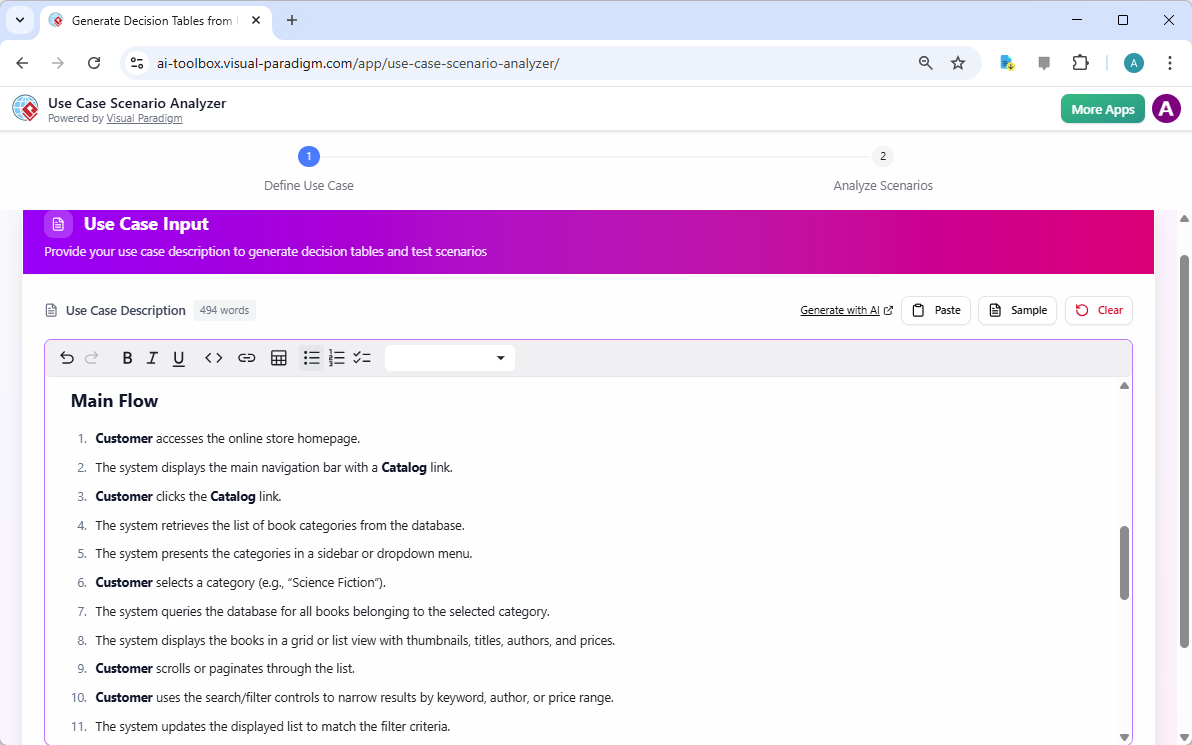Select step 2 Analyze Scenarios
This screenshot has height=745, width=1192.
(x=882, y=156)
